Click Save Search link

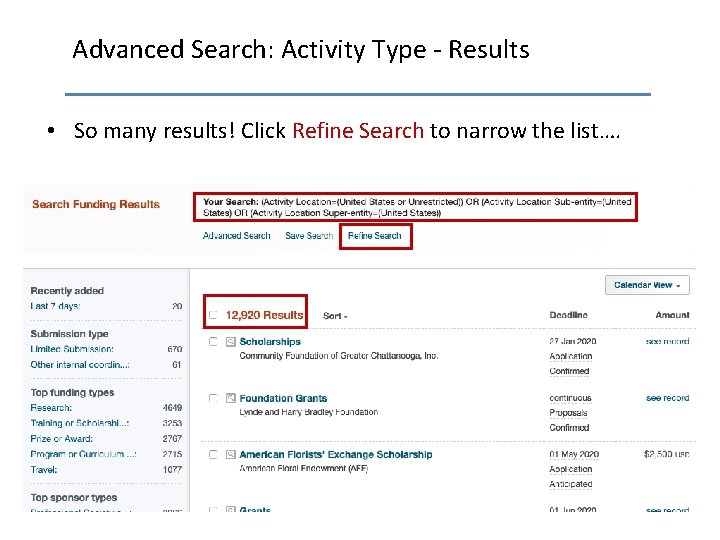coord(309,236)
